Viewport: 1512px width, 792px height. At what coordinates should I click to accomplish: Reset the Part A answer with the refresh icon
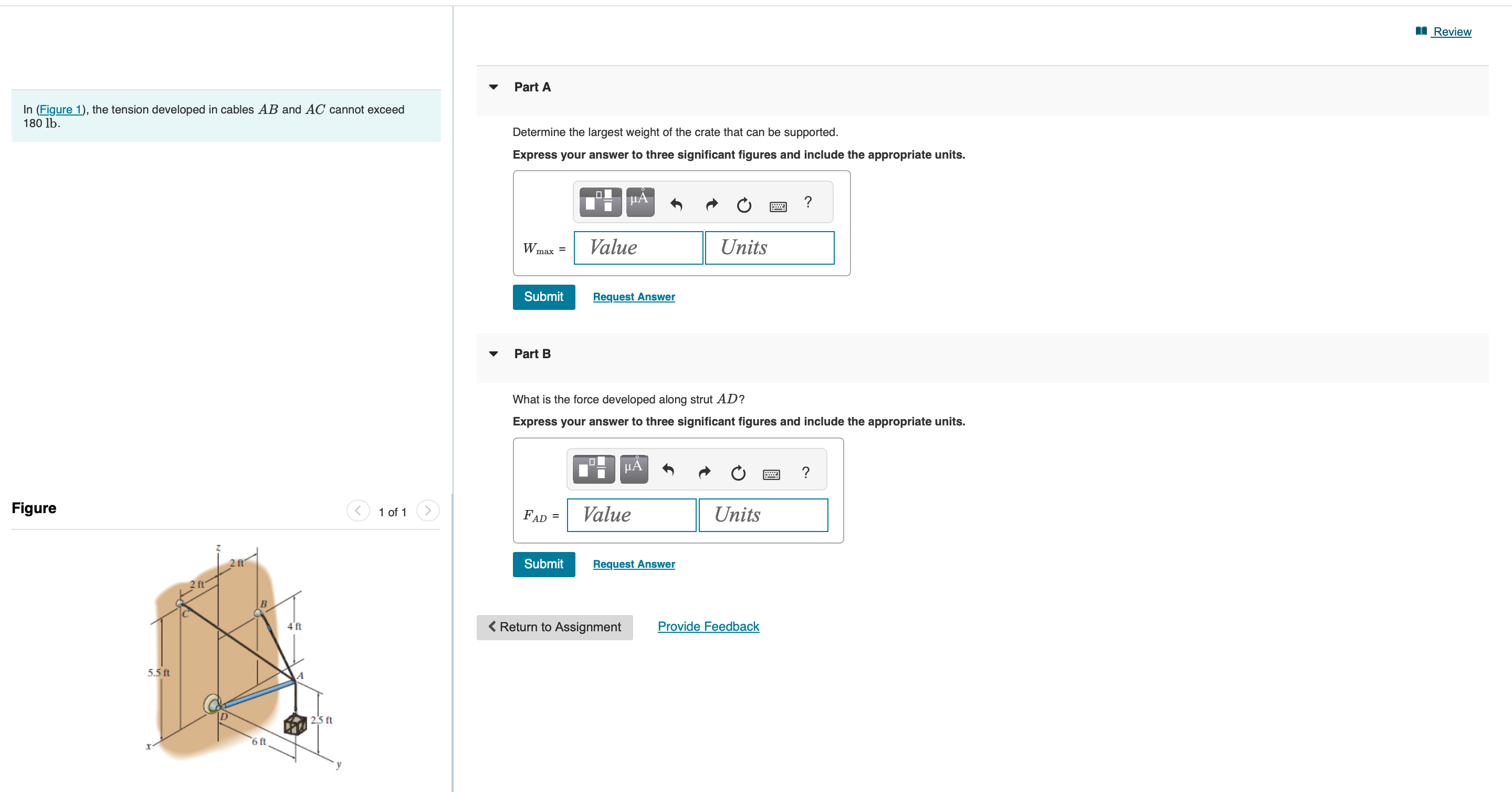[x=744, y=205]
